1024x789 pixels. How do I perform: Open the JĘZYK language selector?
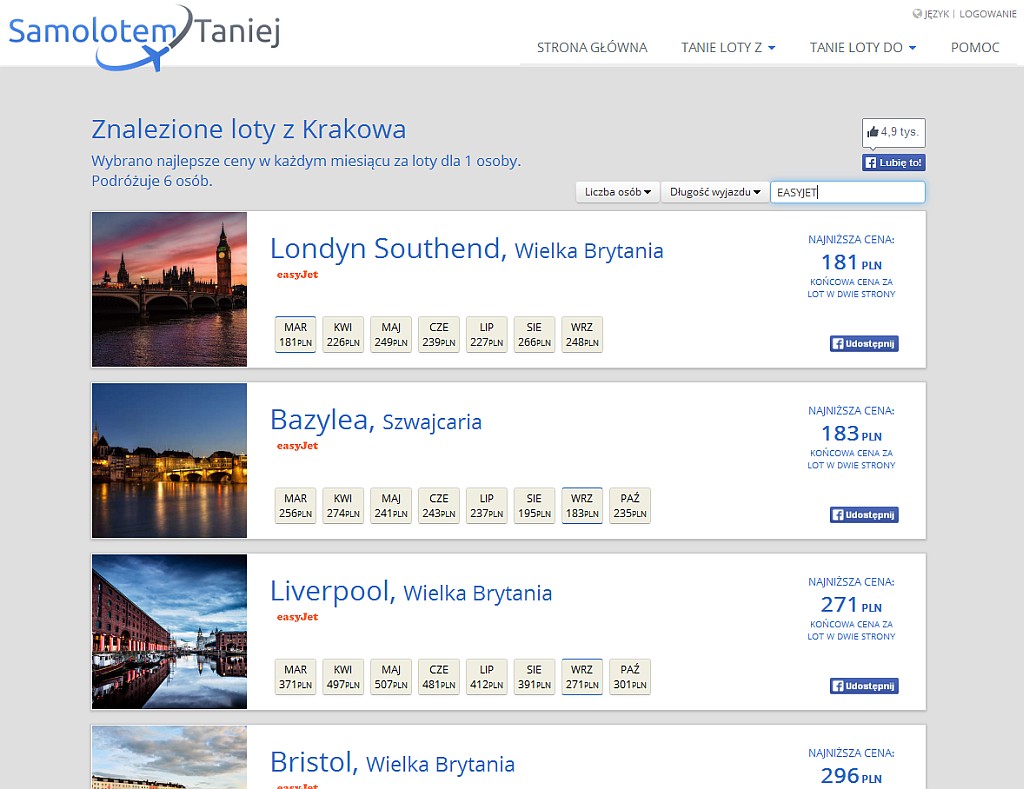pyautogui.click(x=931, y=14)
